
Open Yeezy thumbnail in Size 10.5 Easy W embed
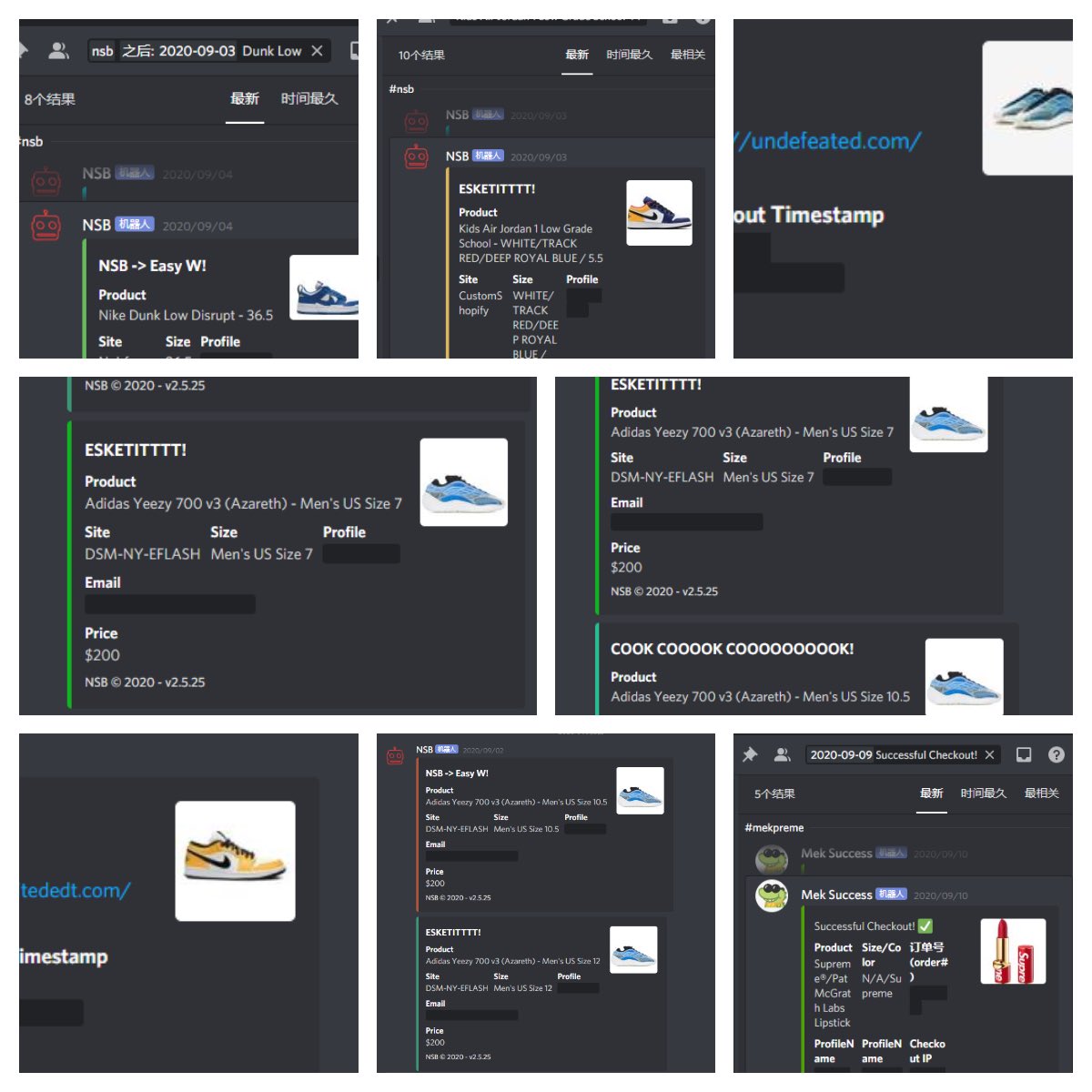tap(640, 790)
